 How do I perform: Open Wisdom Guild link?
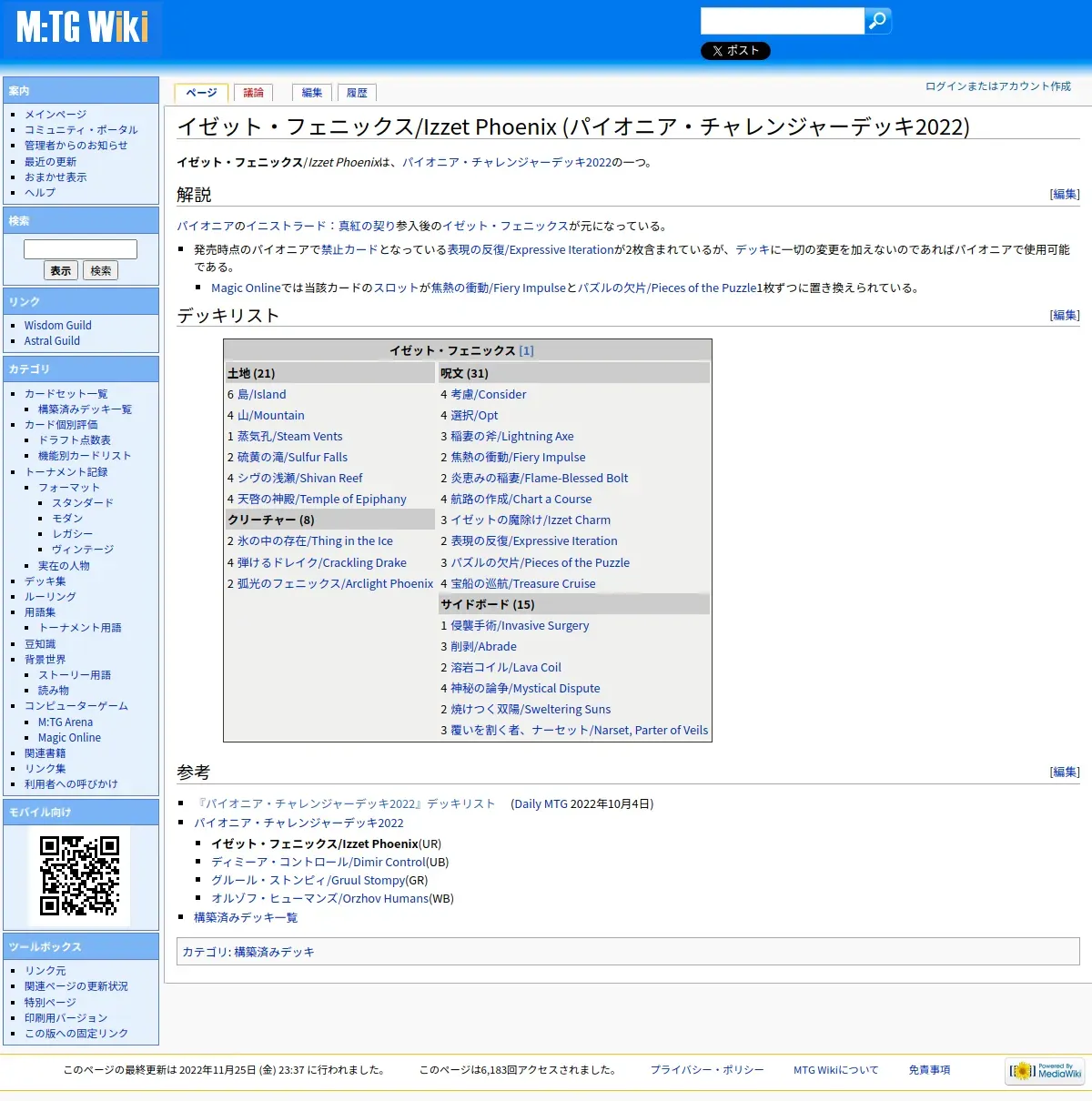58,326
